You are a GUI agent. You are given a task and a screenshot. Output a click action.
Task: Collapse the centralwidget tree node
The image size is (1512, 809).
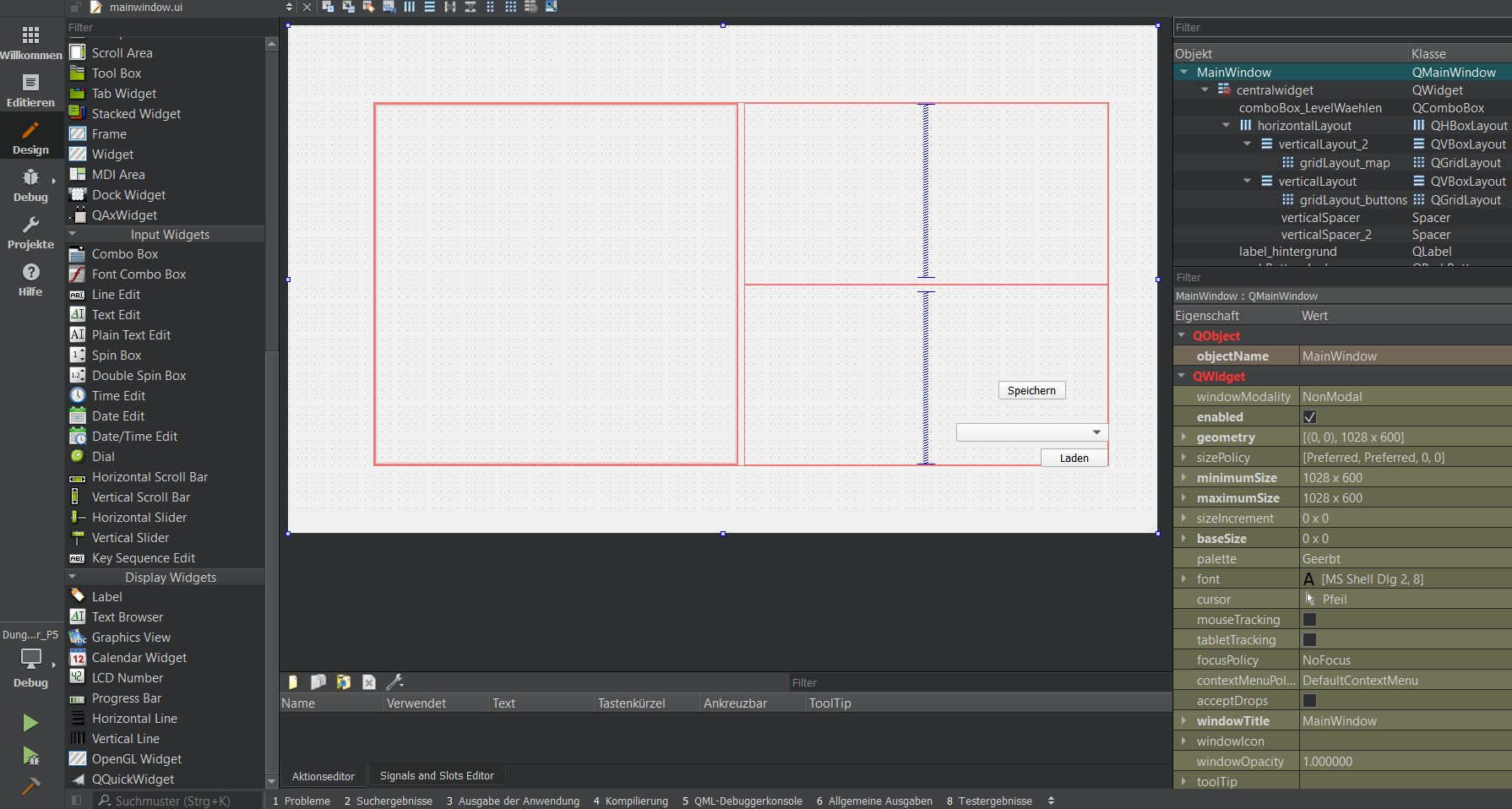[1205, 90]
